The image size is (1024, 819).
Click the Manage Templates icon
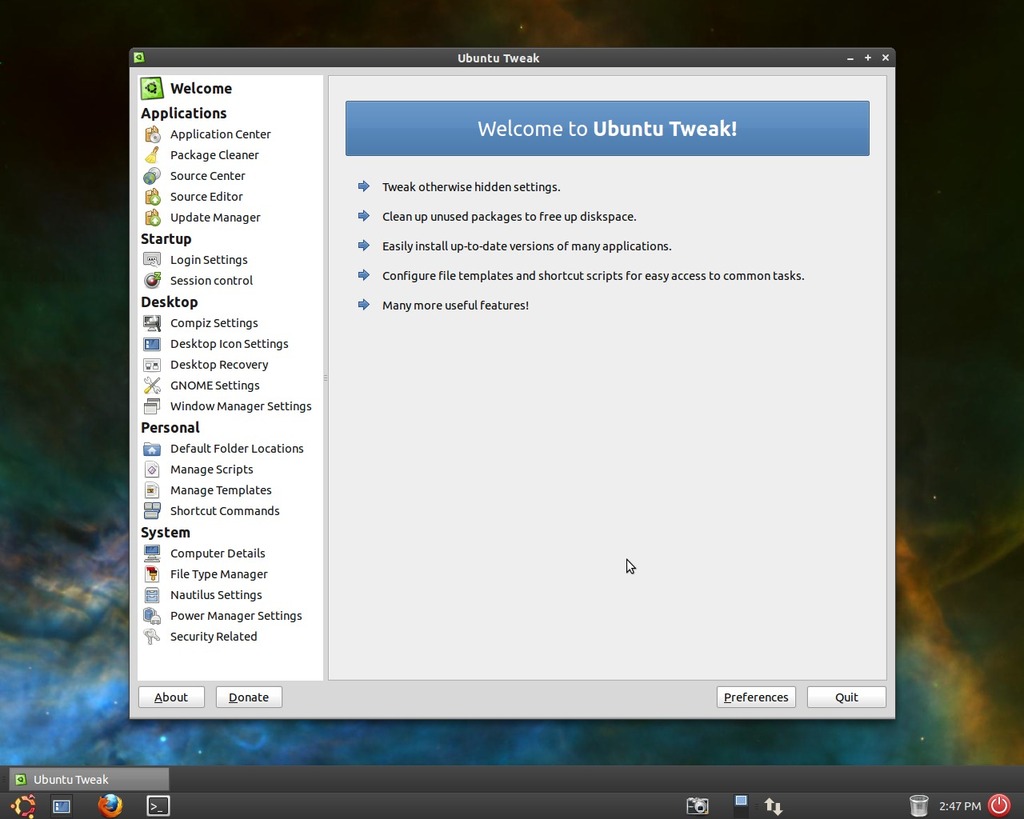point(152,490)
